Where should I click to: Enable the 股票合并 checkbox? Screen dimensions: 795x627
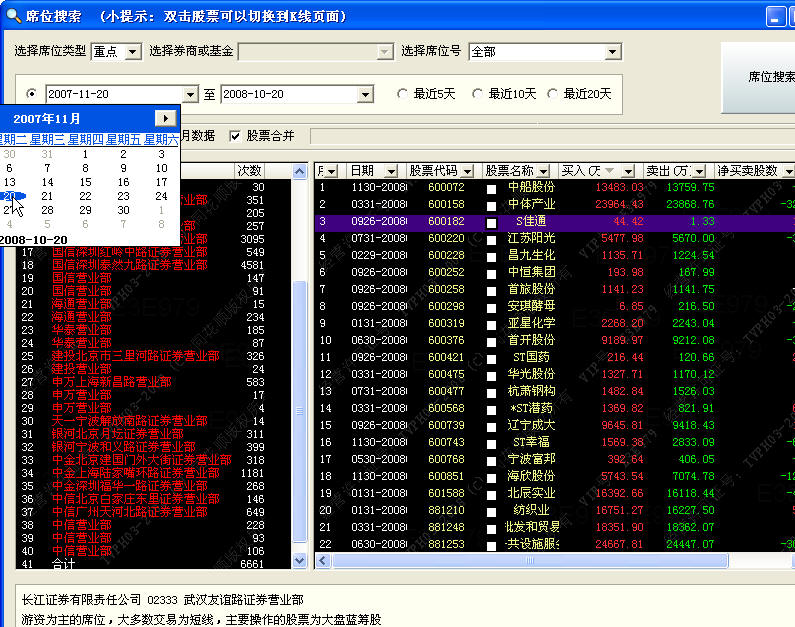(x=236, y=136)
